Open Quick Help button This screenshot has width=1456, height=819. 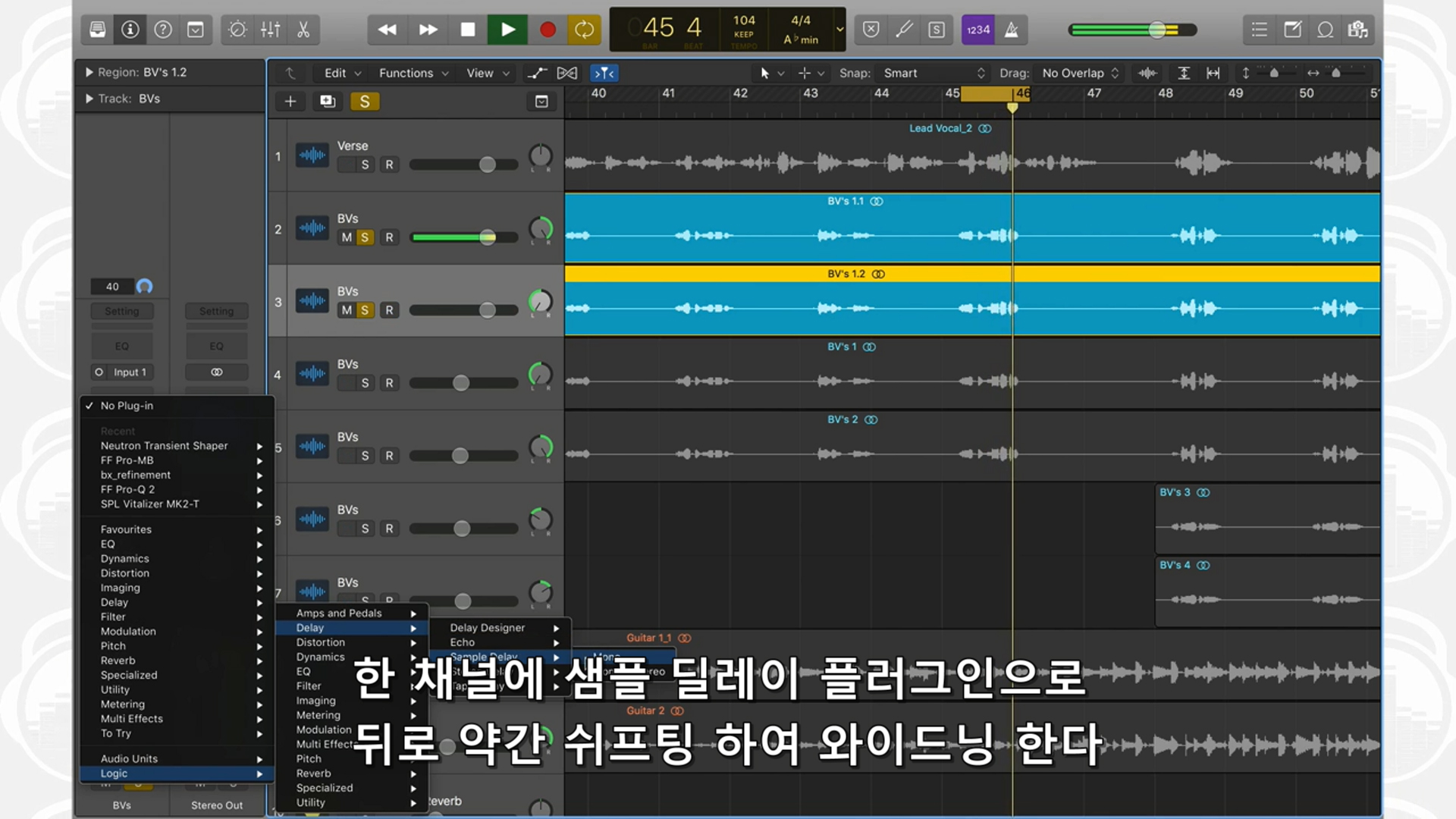tap(163, 30)
